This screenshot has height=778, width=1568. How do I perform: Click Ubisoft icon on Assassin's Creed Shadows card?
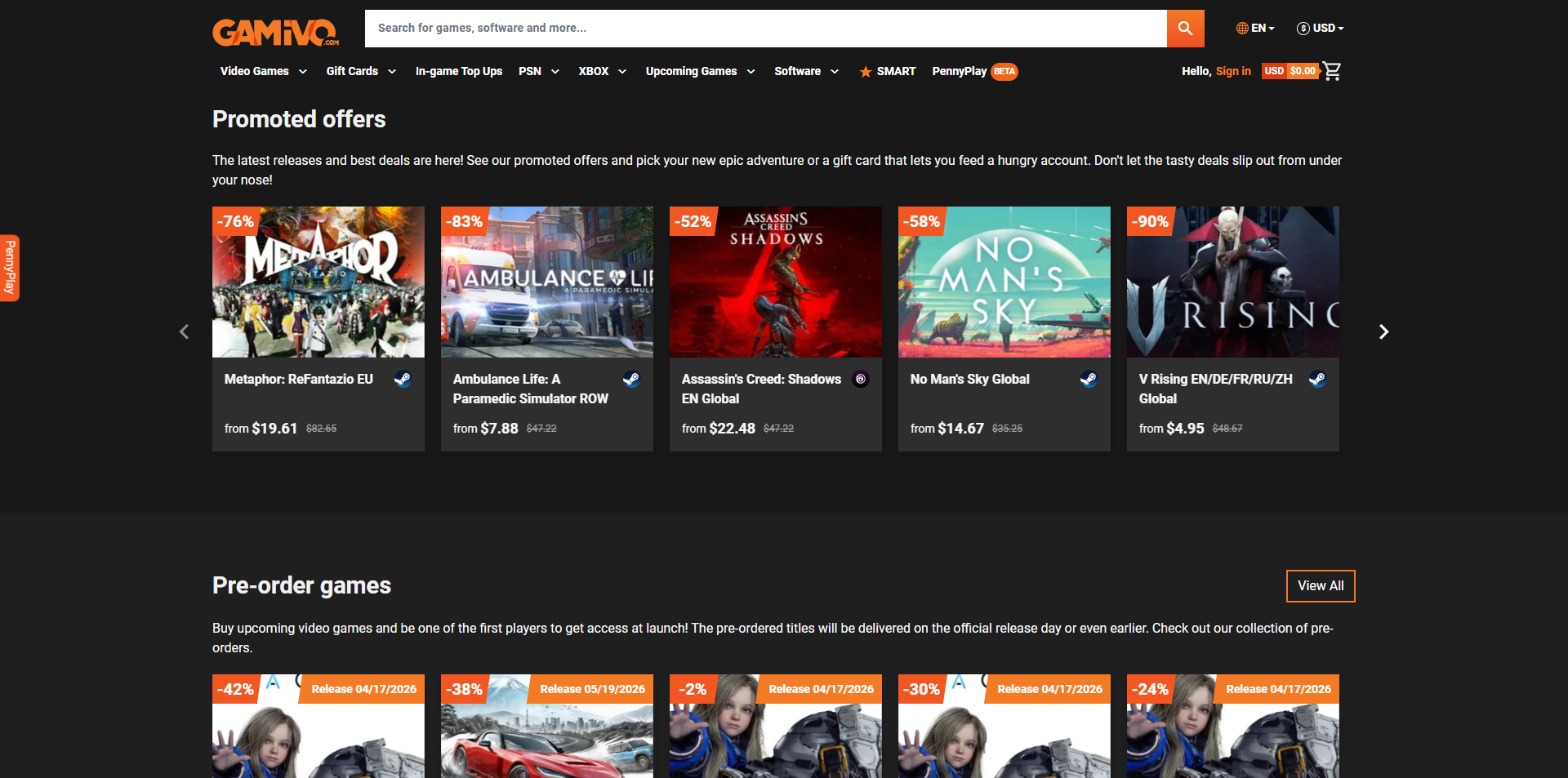tap(861, 379)
